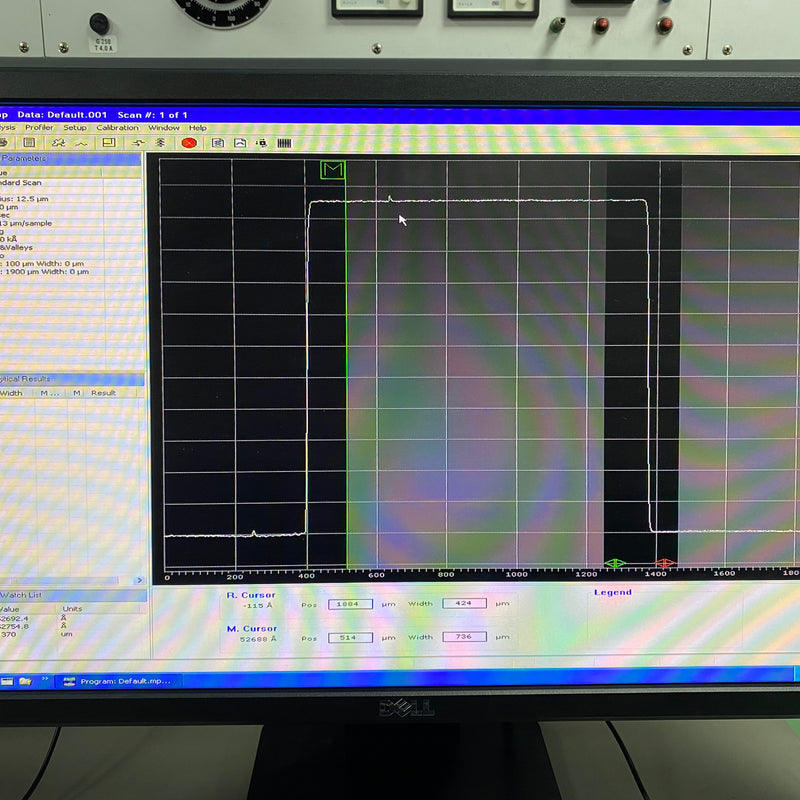Select the red cursor handle on x-axis
The width and height of the screenshot is (800, 800).
coord(665,563)
